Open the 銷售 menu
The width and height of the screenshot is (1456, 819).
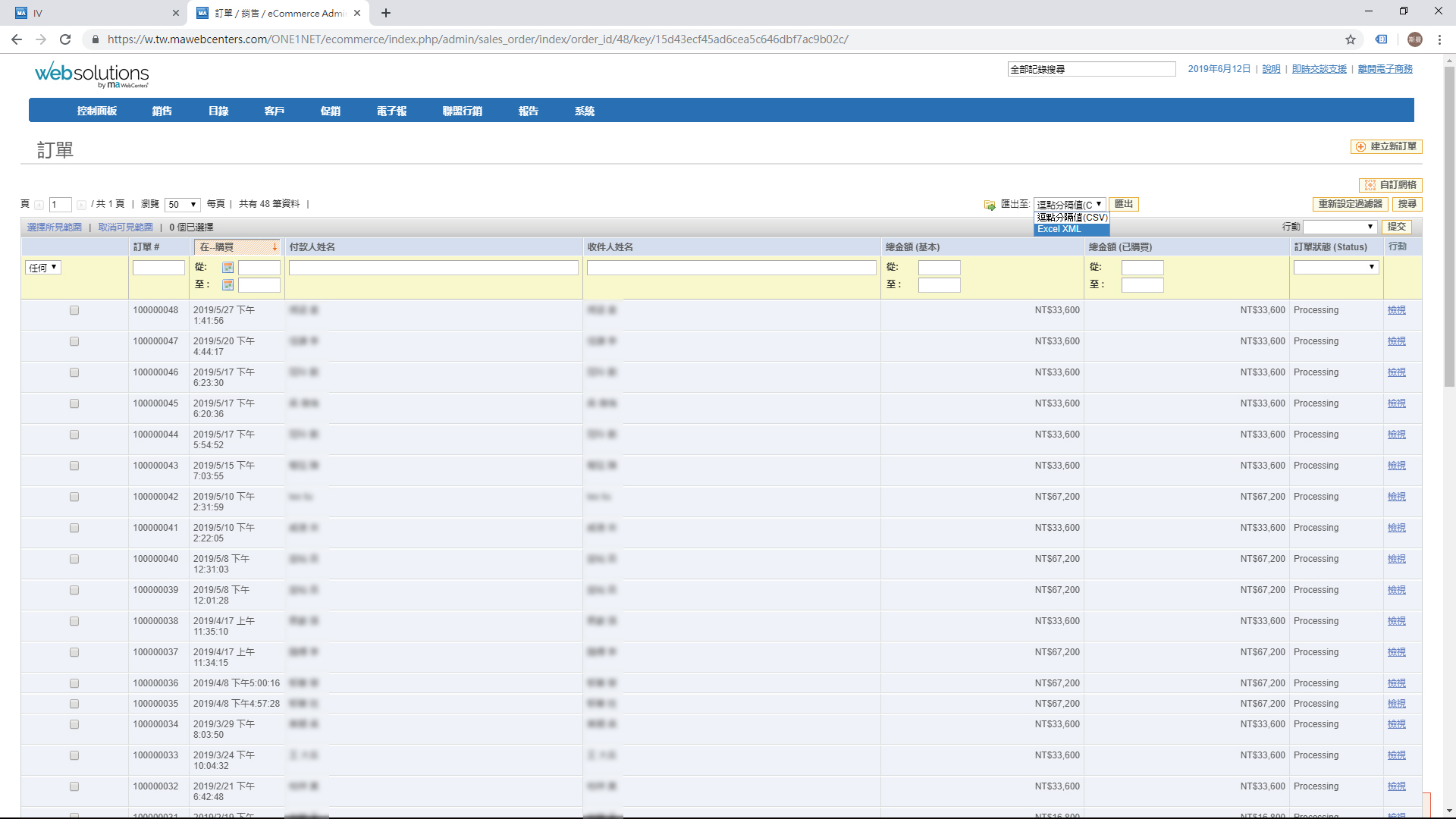tap(162, 111)
